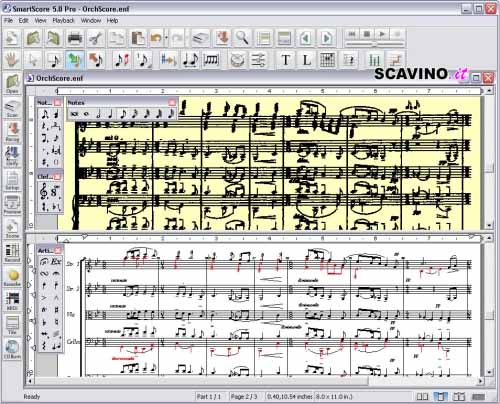Choose the insert note tool
The height and width of the screenshot is (404, 500).
pyautogui.click(x=54, y=60)
